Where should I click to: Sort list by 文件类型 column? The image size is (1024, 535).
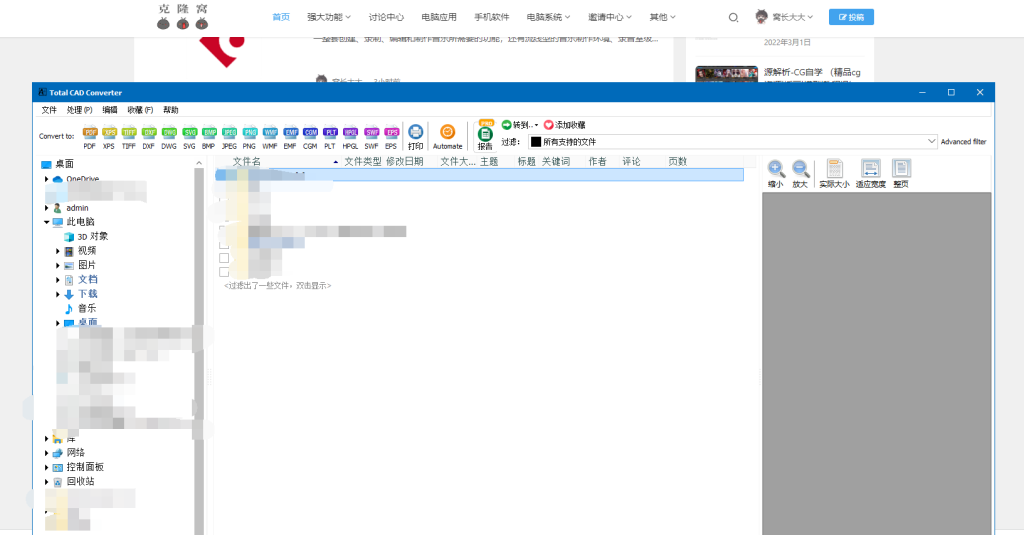[362, 161]
